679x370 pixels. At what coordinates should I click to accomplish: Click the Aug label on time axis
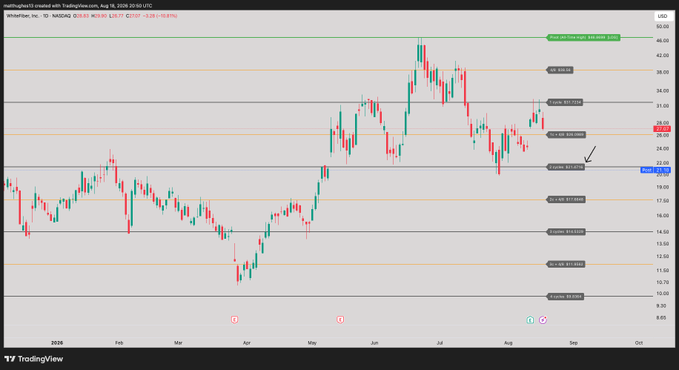tap(508, 343)
